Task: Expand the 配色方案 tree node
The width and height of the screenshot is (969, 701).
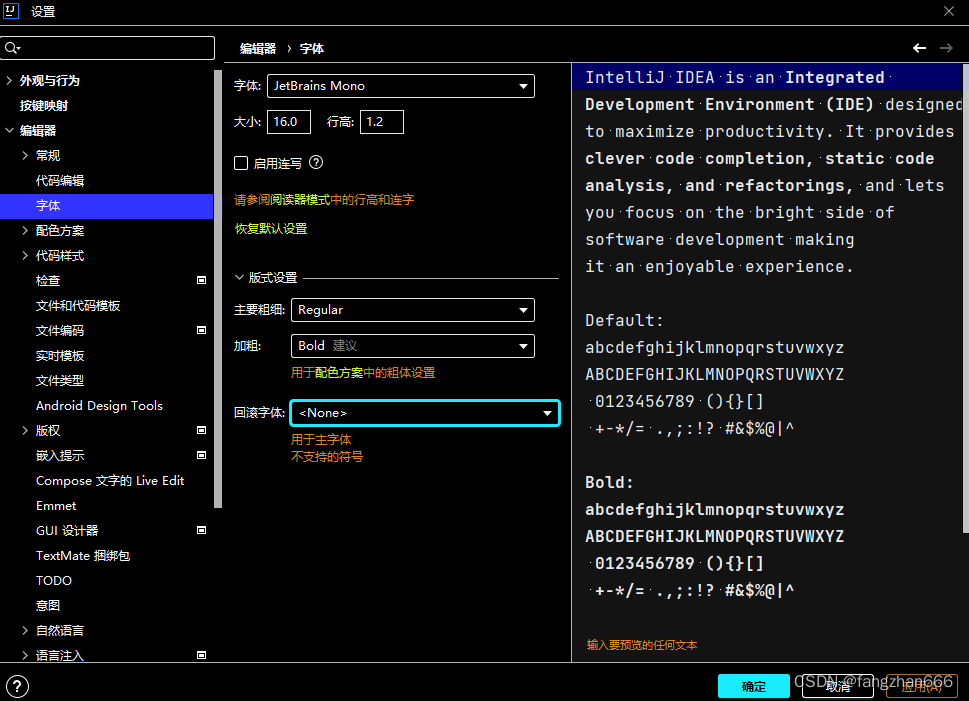Action: pos(25,230)
